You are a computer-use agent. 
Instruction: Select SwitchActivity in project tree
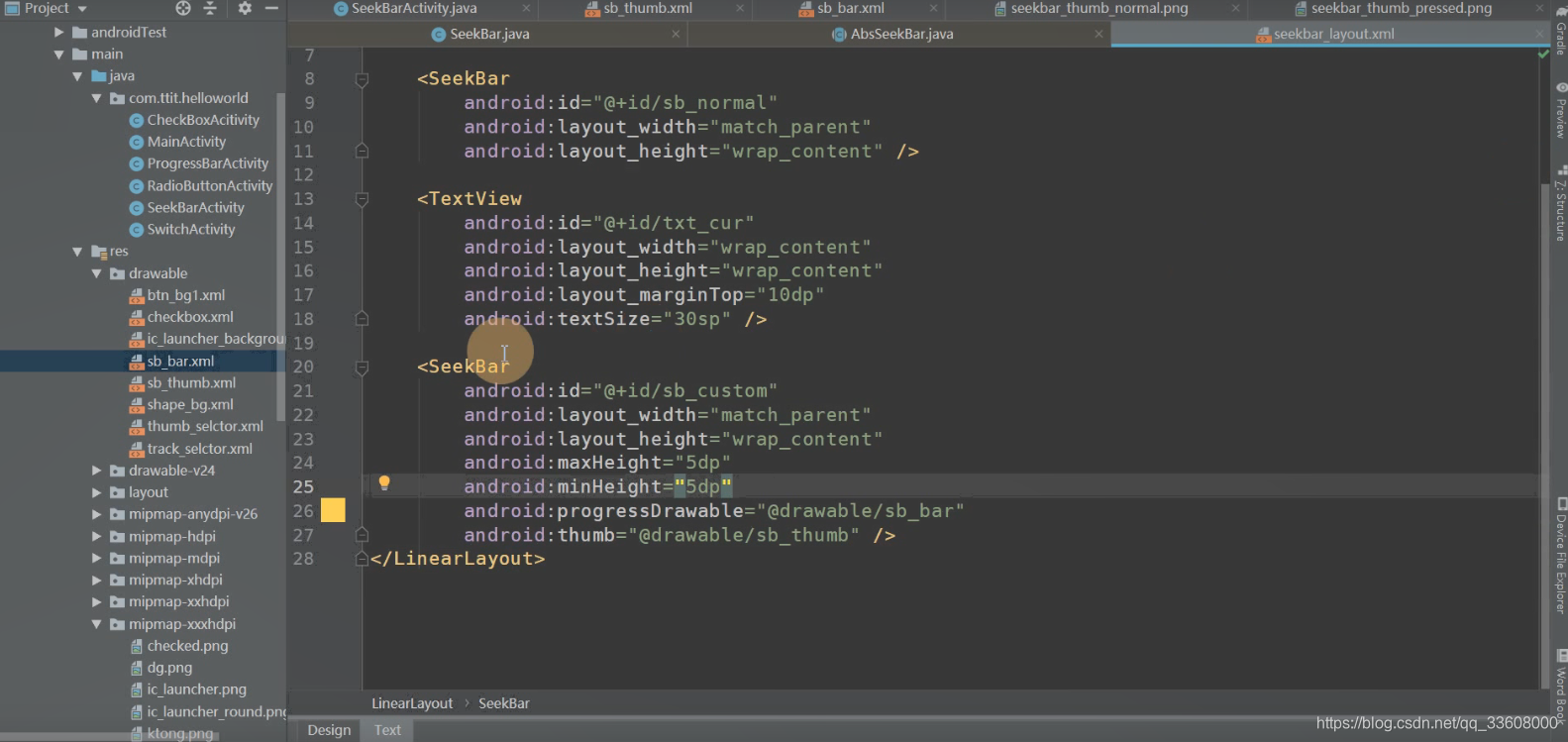tap(191, 229)
